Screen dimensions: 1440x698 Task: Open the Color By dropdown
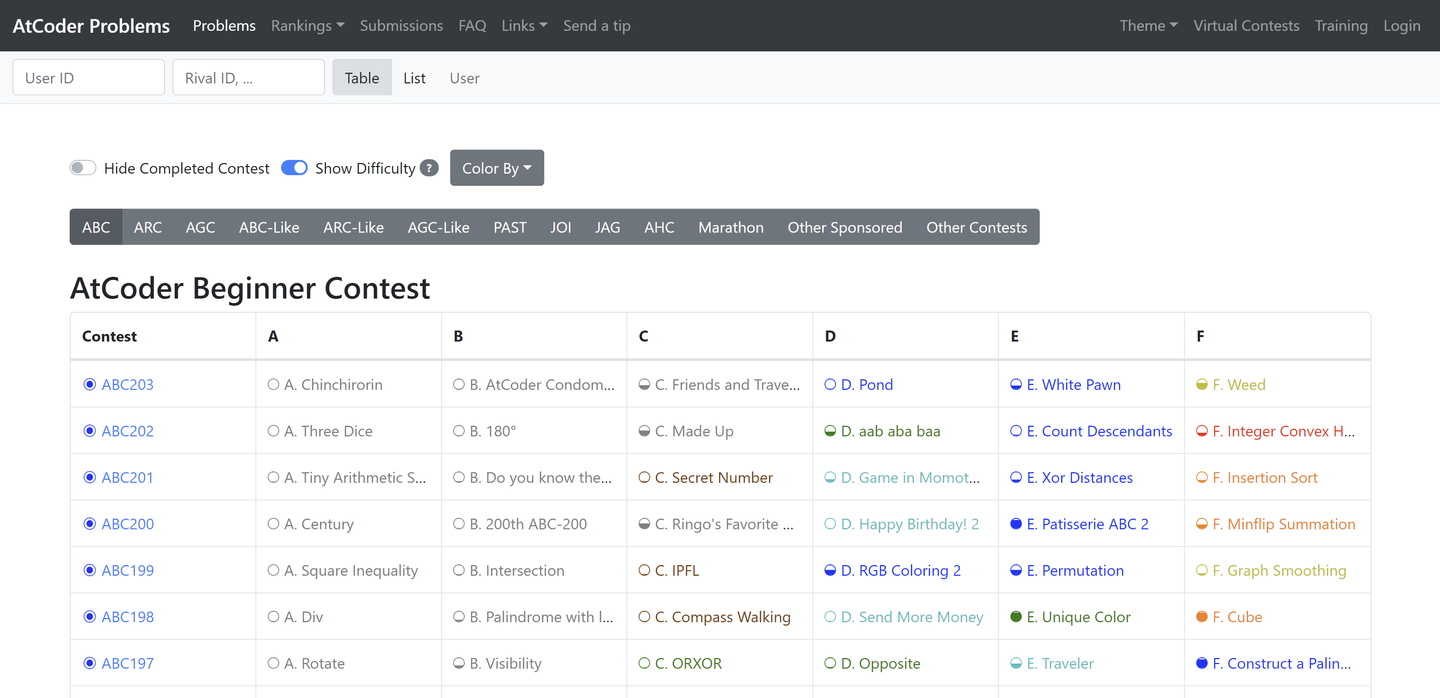(497, 168)
